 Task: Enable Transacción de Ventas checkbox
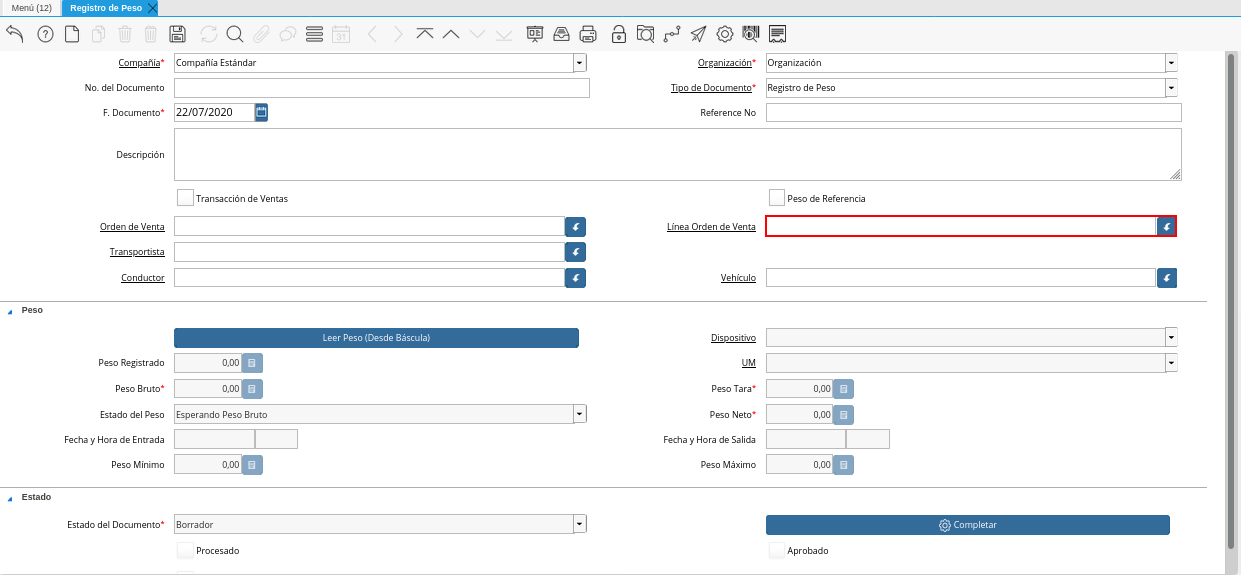click(x=185, y=198)
